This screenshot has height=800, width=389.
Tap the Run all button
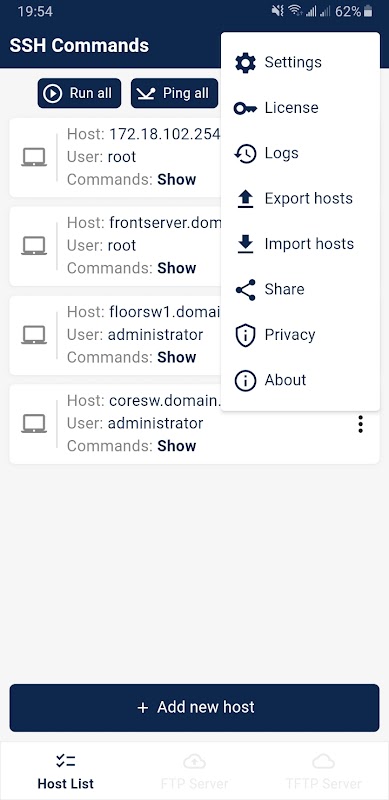point(79,93)
